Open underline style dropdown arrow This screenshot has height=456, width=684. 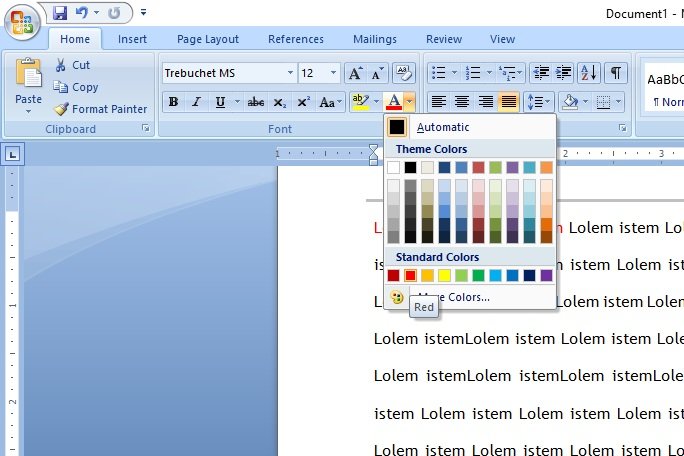[237, 102]
